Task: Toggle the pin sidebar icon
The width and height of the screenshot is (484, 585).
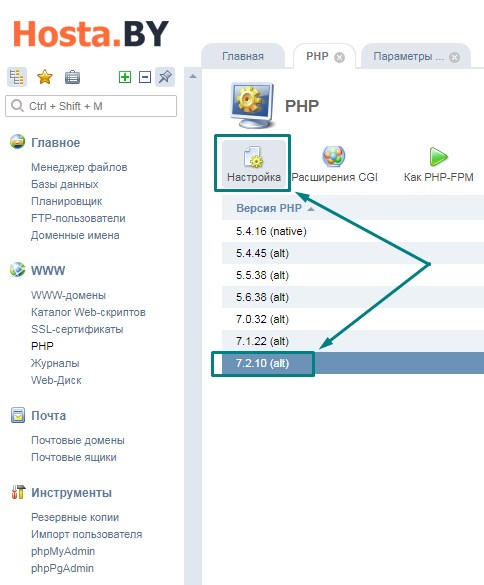Action: [165, 77]
